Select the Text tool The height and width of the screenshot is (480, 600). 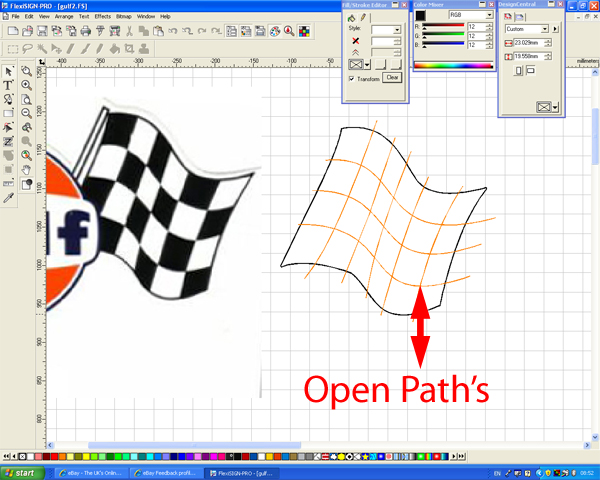click(8, 85)
